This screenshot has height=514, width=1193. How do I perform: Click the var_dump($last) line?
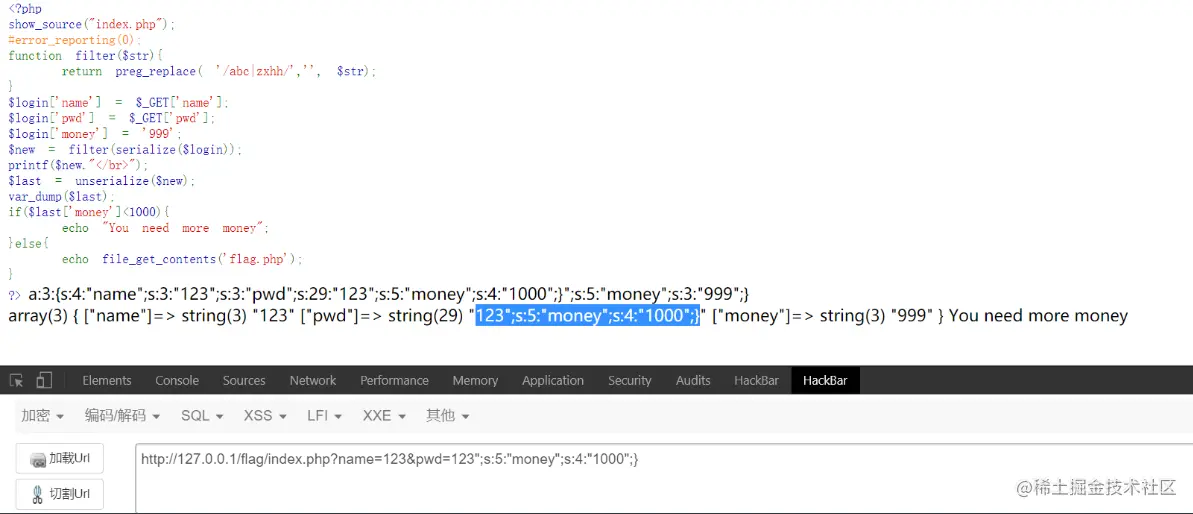tap(62, 197)
